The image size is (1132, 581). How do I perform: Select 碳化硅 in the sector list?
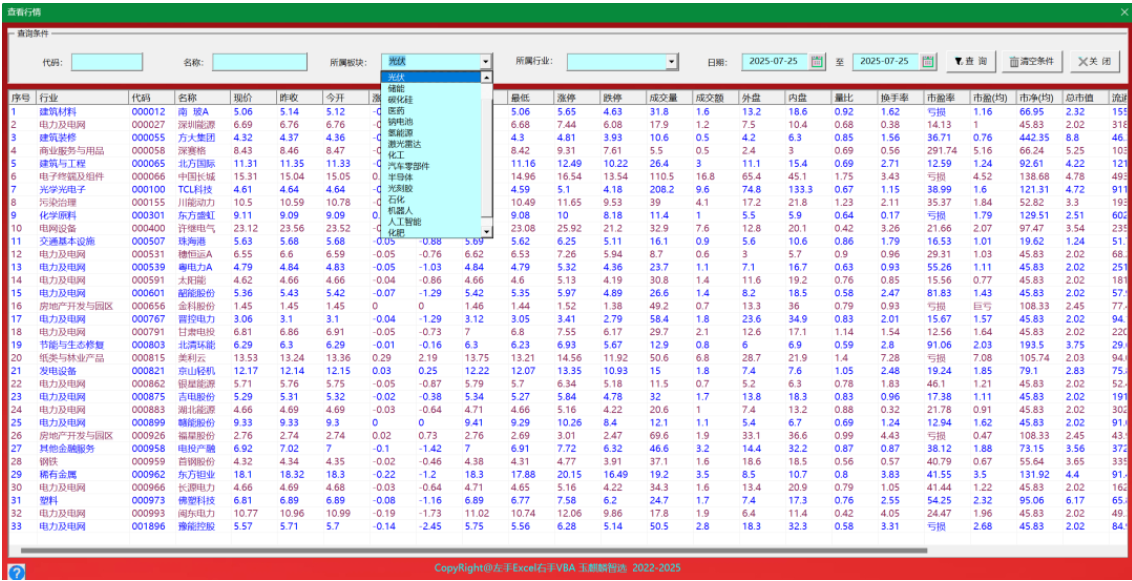point(432,99)
